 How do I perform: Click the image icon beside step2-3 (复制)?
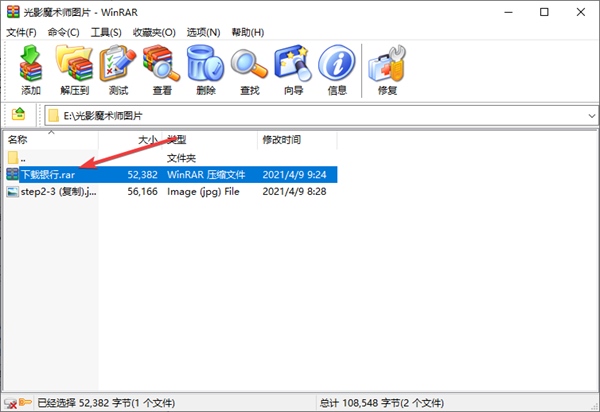tap(12, 191)
